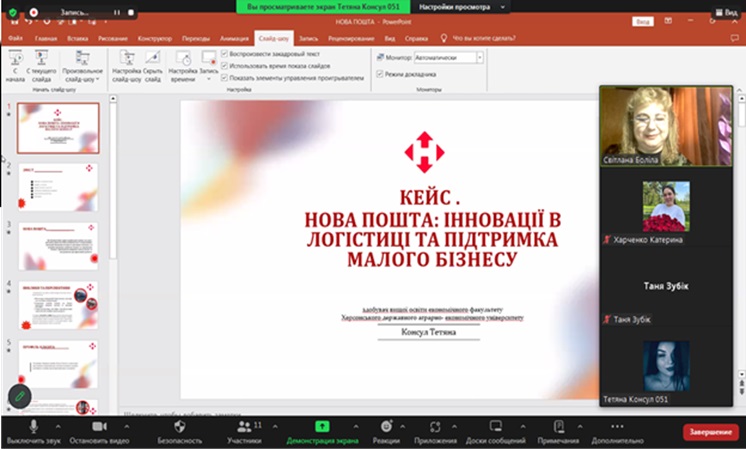Image resolution: width=746 pixels, height=450 pixels.
Task: Open Настройка слайд-шоу settings
Action: point(127,66)
